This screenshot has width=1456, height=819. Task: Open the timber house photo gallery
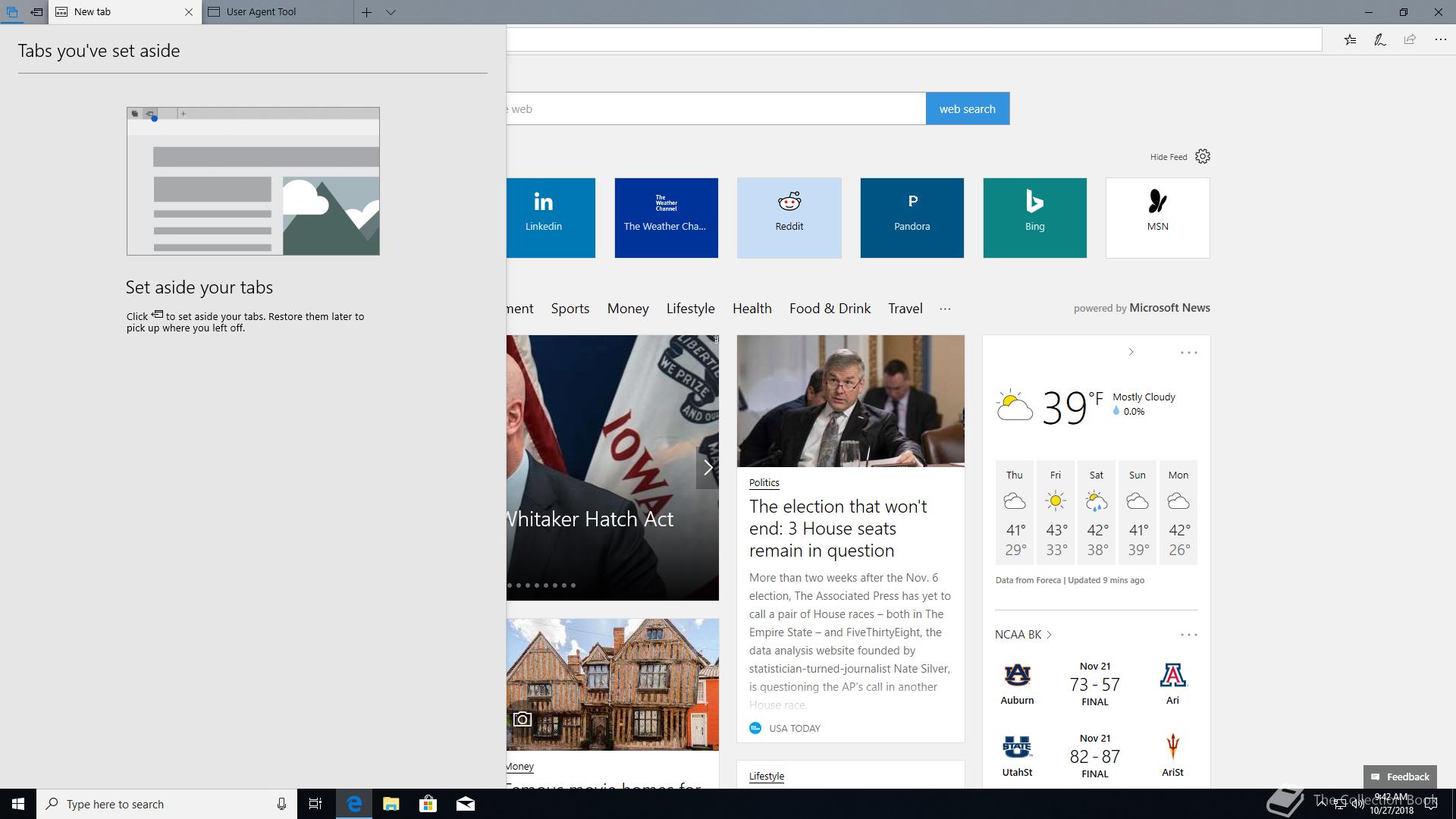click(613, 685)
